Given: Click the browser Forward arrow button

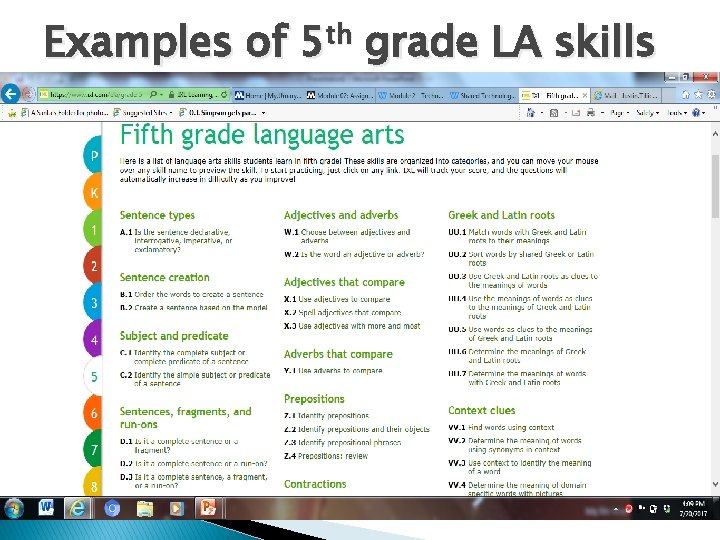Looking at the screenshot, I should [x=28, y=94].
